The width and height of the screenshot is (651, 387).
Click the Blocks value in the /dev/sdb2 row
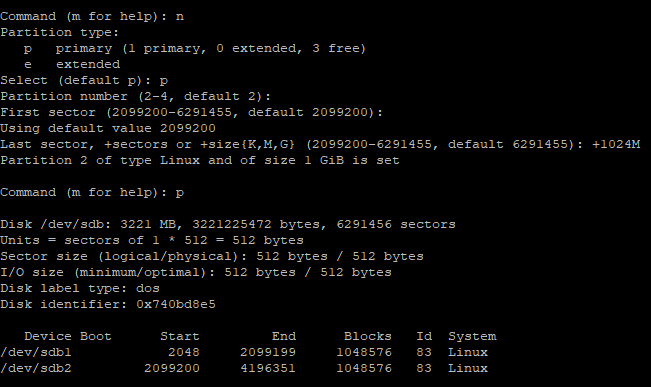(364, 368)
